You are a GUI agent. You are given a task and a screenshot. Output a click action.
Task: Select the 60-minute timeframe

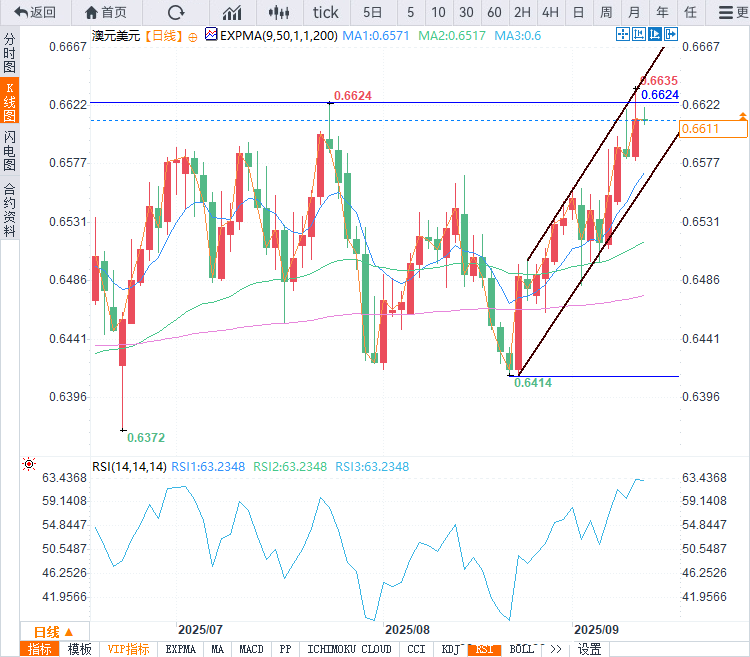point(495,12)
